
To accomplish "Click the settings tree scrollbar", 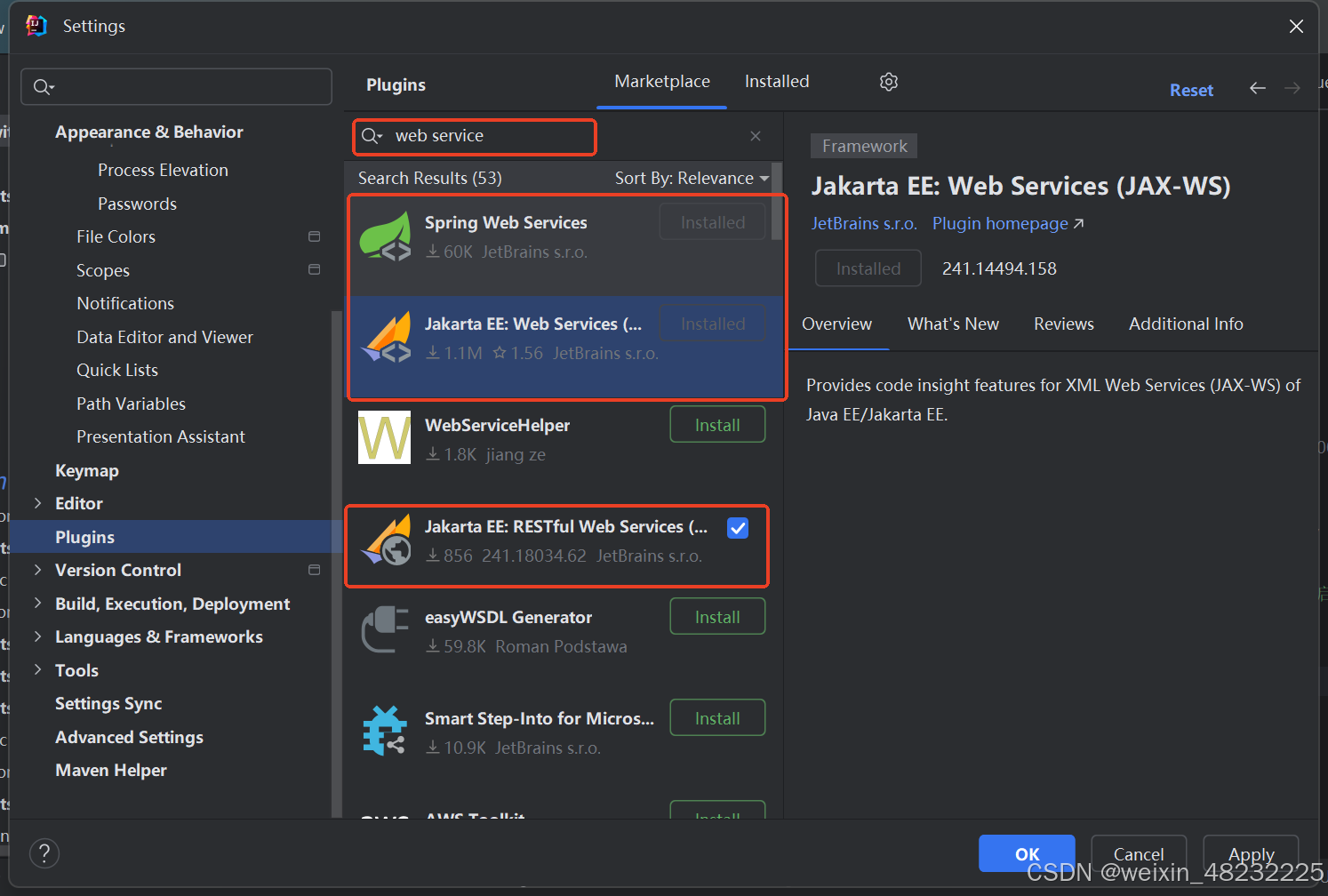I will pyautogui.click(x=336, y=564).
